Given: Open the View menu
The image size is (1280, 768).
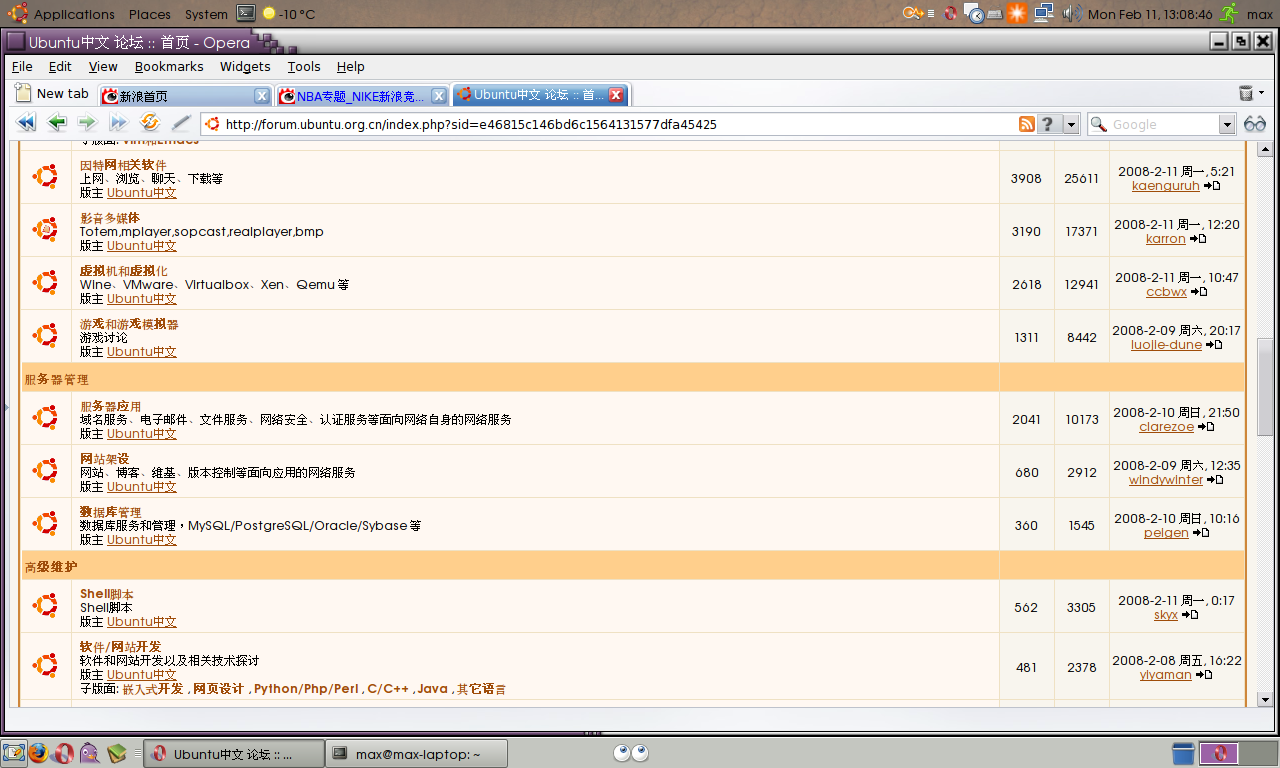Looking at the screenshot, I should coord(103,66).
